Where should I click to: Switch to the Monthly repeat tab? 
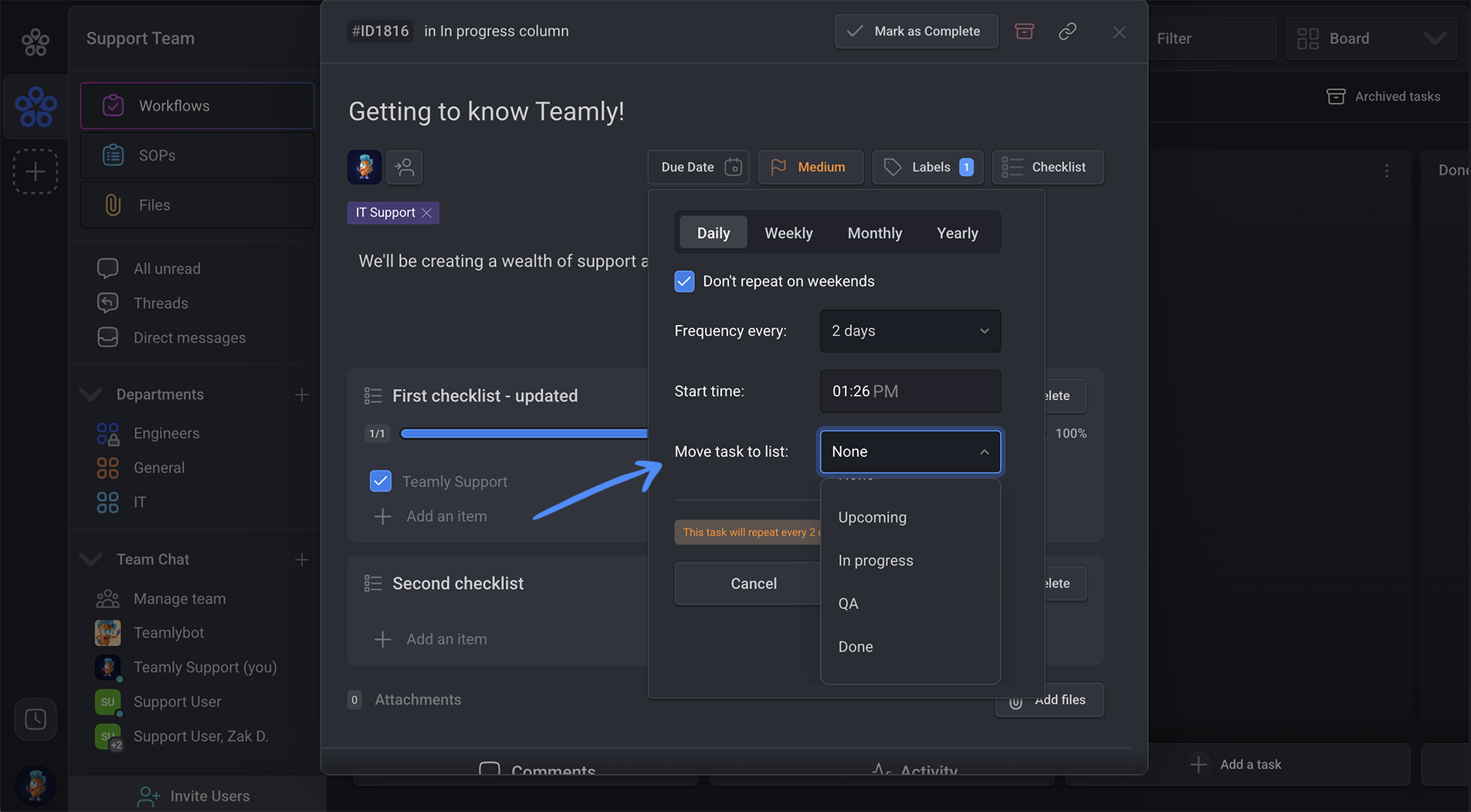click(x=875, y=233)
